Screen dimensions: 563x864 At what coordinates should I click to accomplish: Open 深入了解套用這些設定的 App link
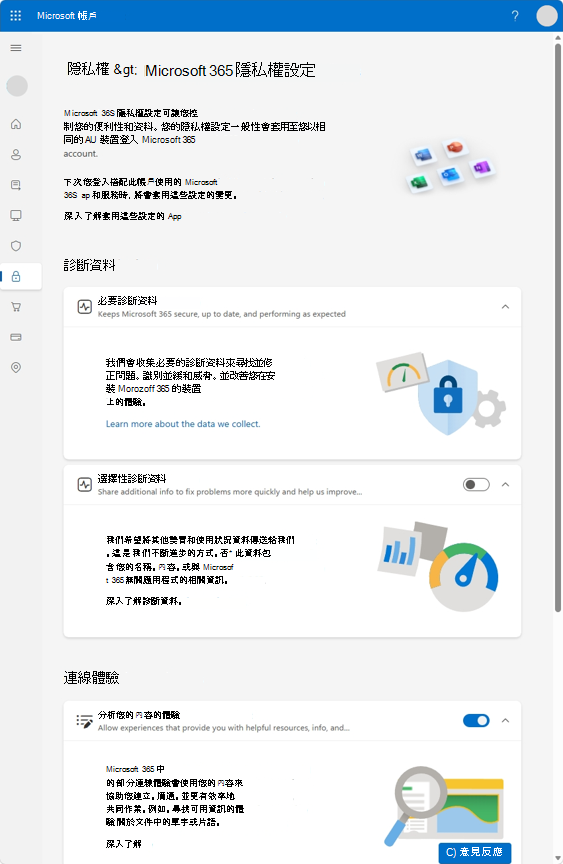click(x=122, y=216)
